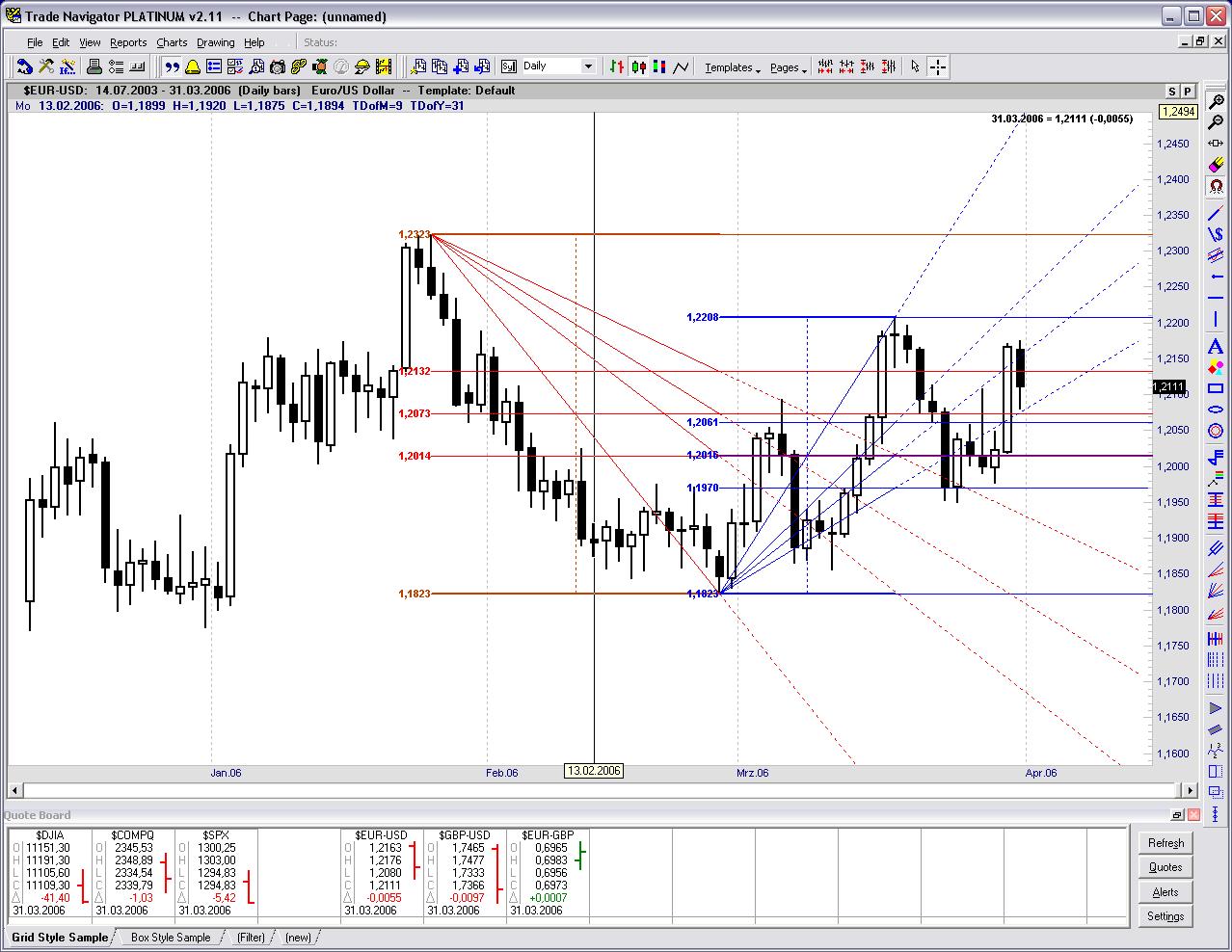Select the vertical line drawing tool

(x=1216, y=318)
